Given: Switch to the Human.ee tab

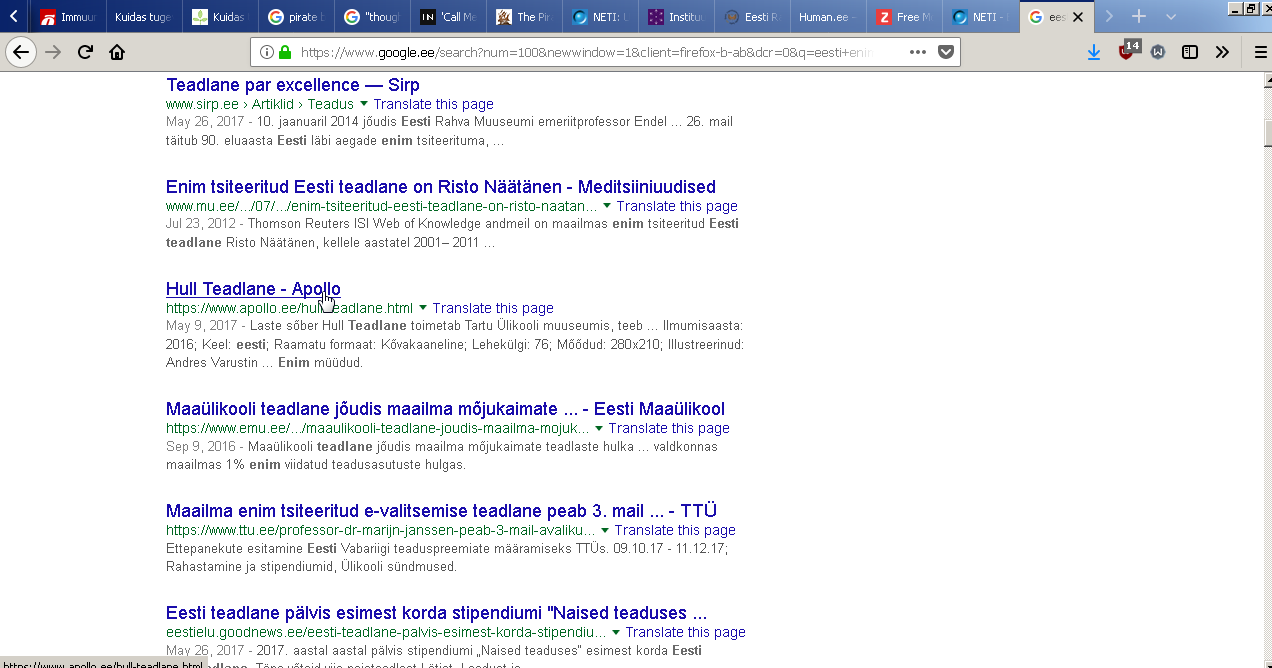Looking at the screenshot, I should click(x=827, y=17).
